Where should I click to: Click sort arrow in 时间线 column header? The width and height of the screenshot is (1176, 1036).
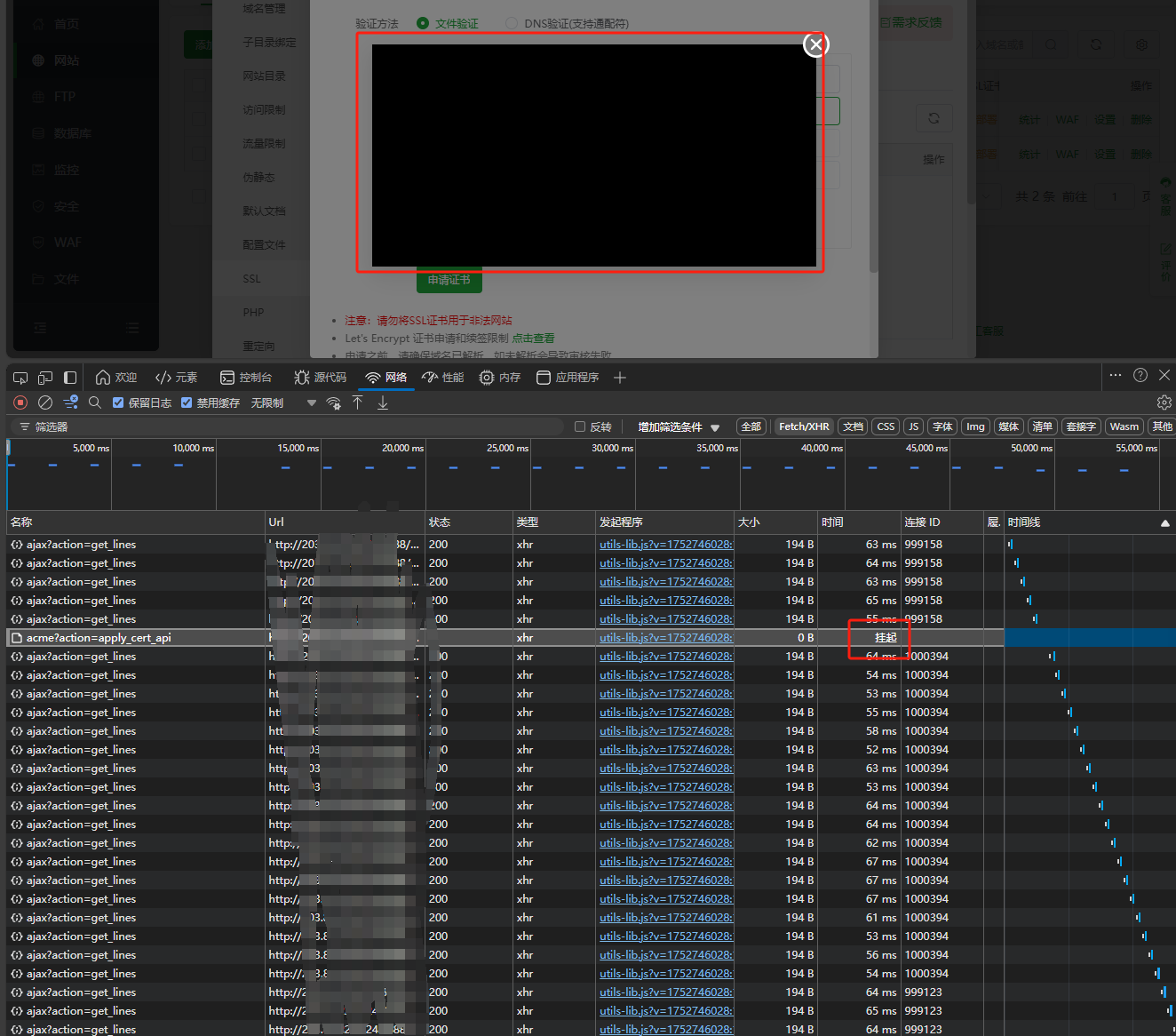pos(1164,522)
